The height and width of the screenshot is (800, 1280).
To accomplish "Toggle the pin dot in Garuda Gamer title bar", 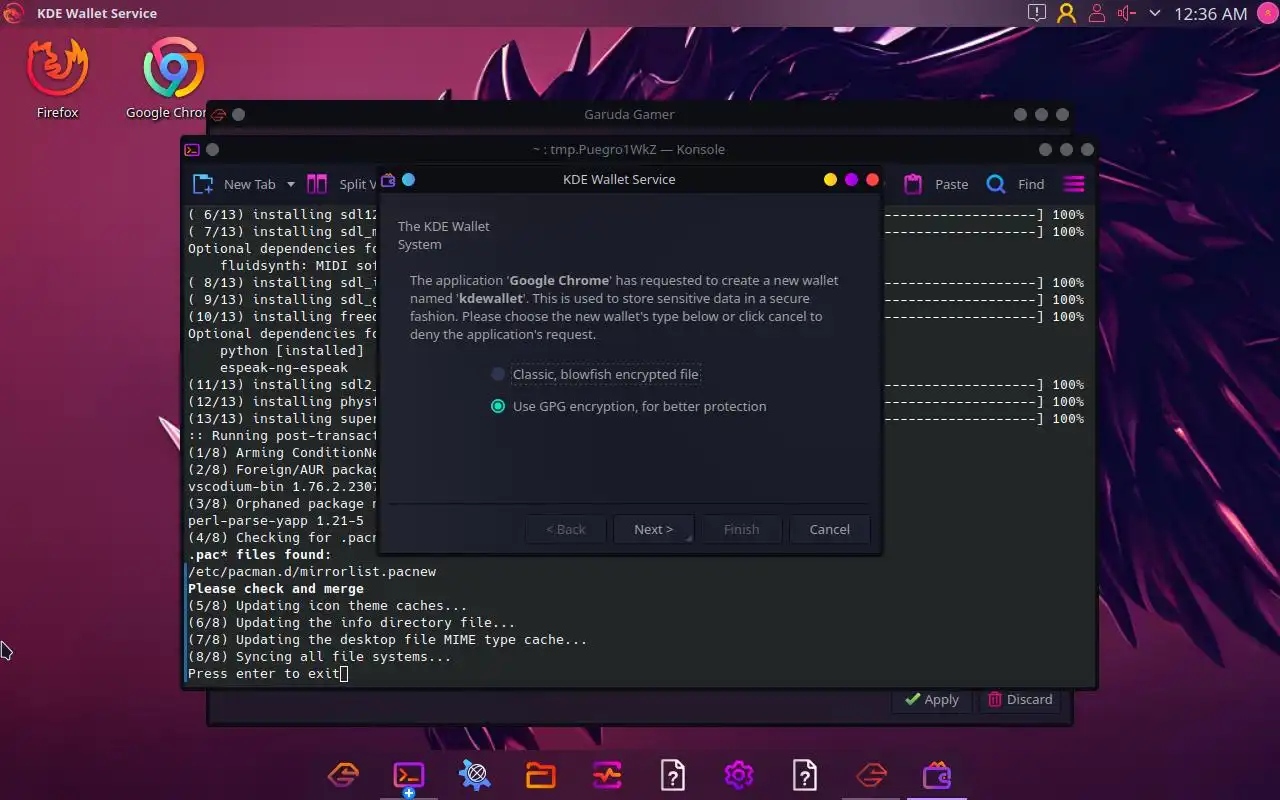I will tap(238, 115).
